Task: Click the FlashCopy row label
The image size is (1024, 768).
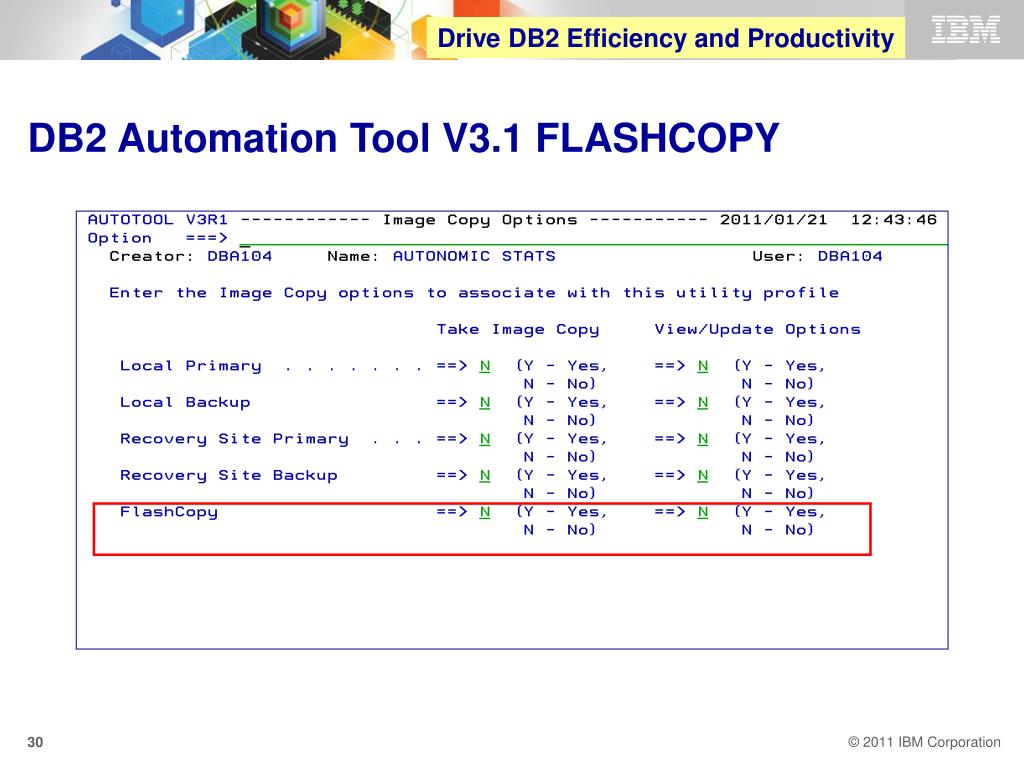Action: 168,512
